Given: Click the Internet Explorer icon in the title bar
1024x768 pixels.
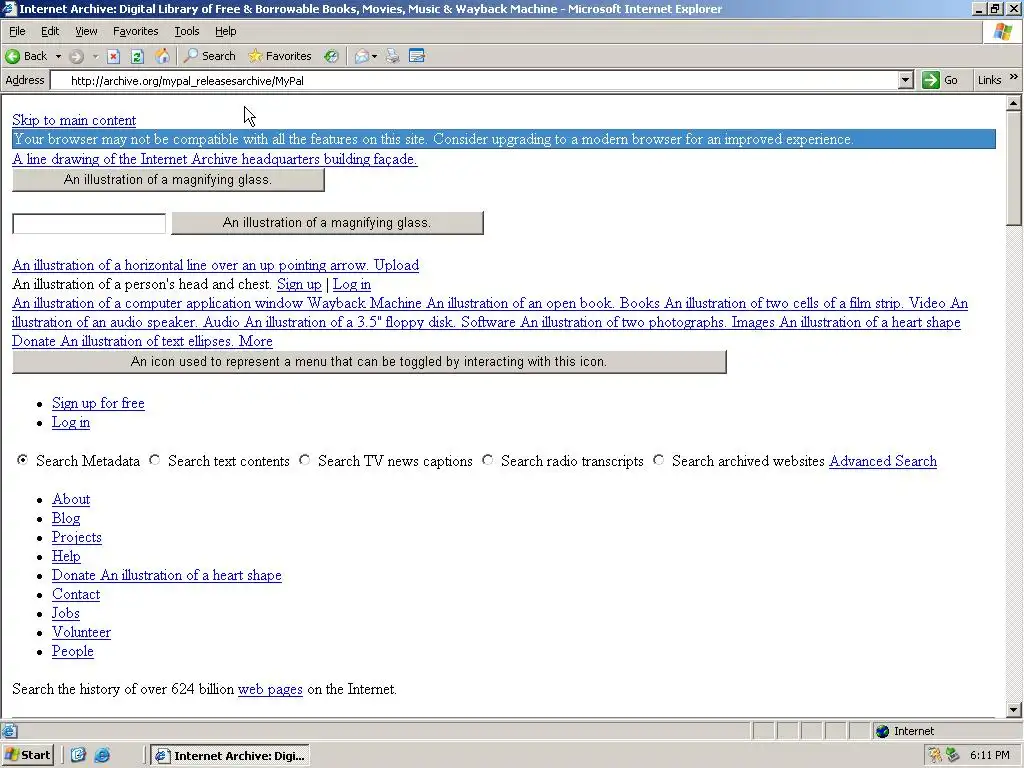Looking at the screenshot, I should point(9,8).
